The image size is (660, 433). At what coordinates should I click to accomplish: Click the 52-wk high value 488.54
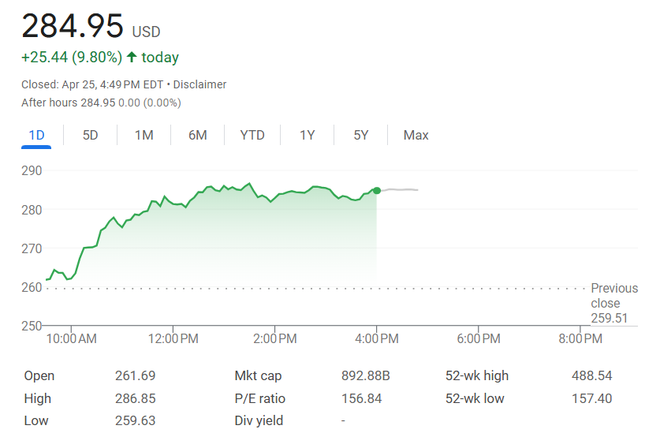click(591, 375)
